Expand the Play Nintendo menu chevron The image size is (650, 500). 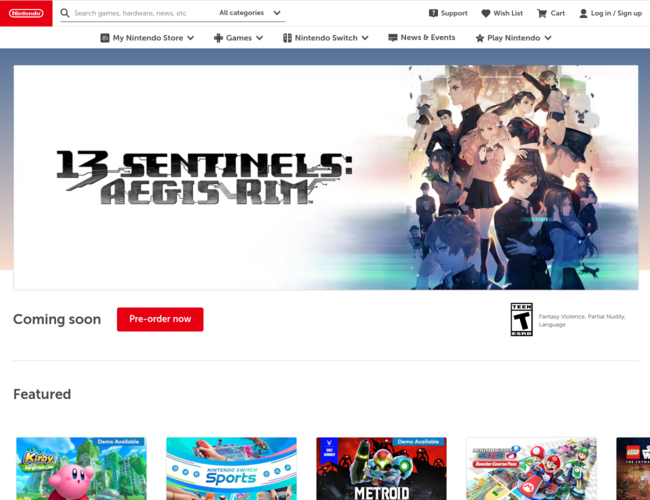[x=548, y=38]
